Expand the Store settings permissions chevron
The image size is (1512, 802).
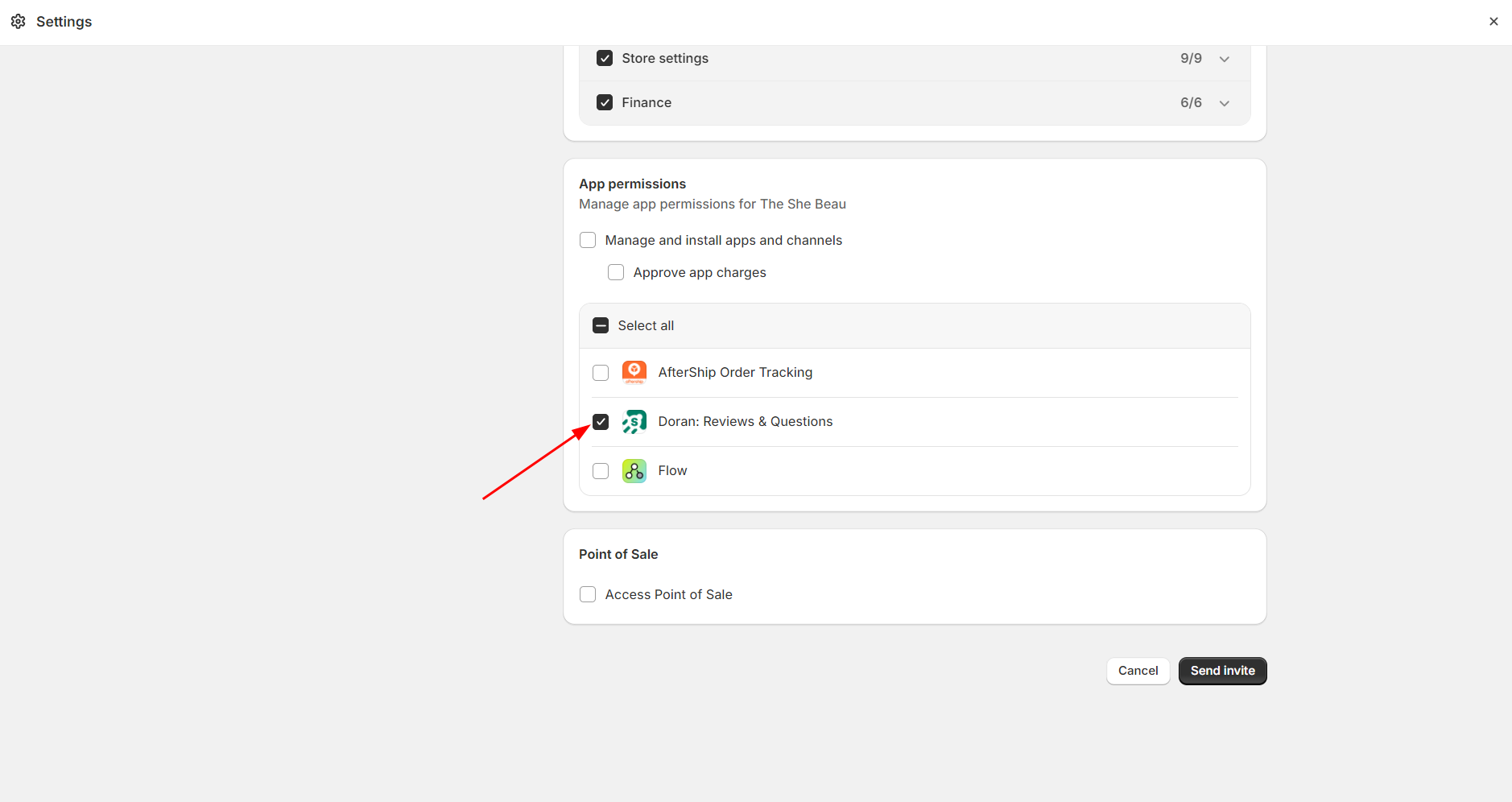1225,59
